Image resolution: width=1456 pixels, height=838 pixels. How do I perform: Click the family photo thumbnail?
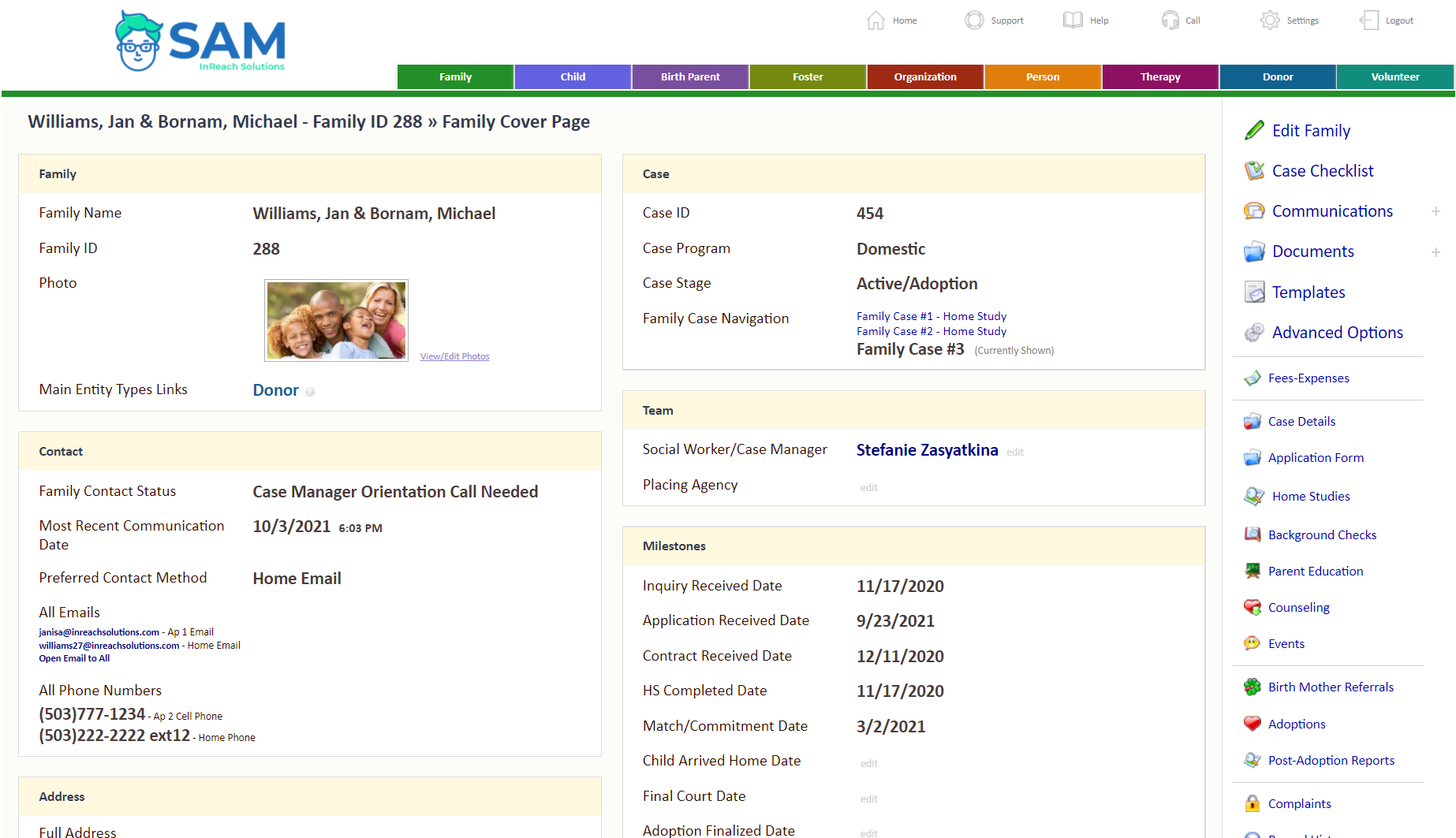point(337,320)
